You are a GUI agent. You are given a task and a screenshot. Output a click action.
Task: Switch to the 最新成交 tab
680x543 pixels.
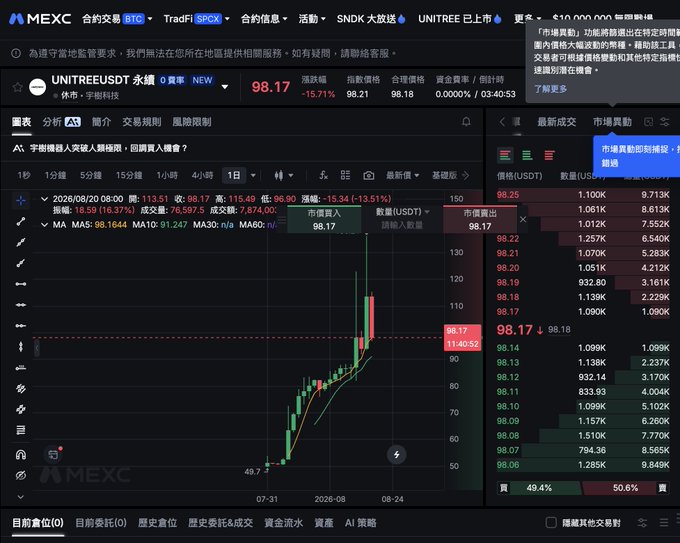click(556, 122)
